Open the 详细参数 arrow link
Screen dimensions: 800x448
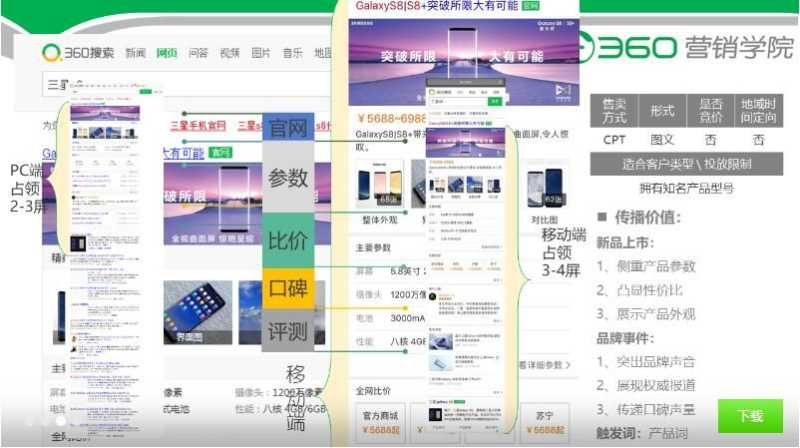click(544, 365)
